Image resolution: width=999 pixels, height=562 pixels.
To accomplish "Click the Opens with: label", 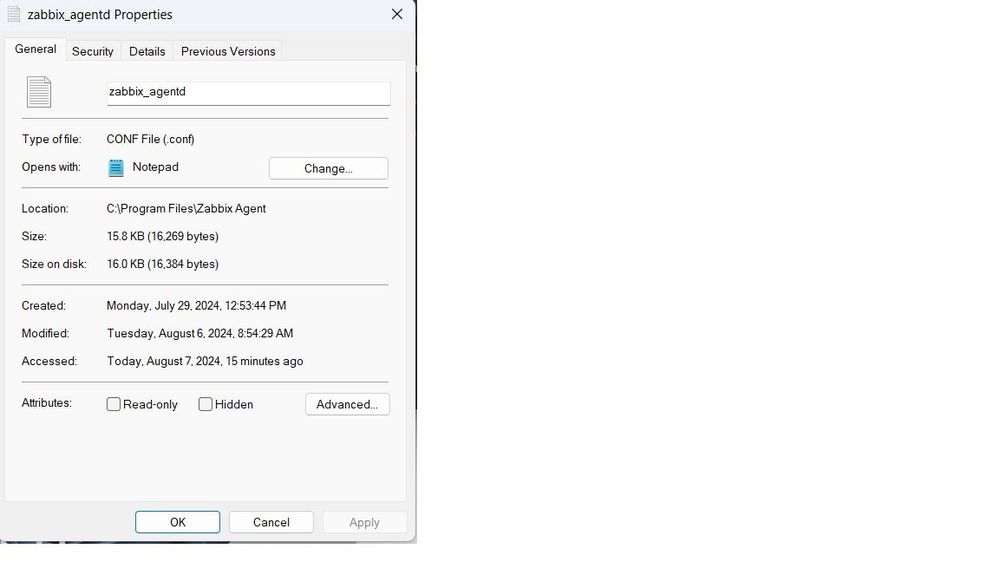I will [51, 167].
